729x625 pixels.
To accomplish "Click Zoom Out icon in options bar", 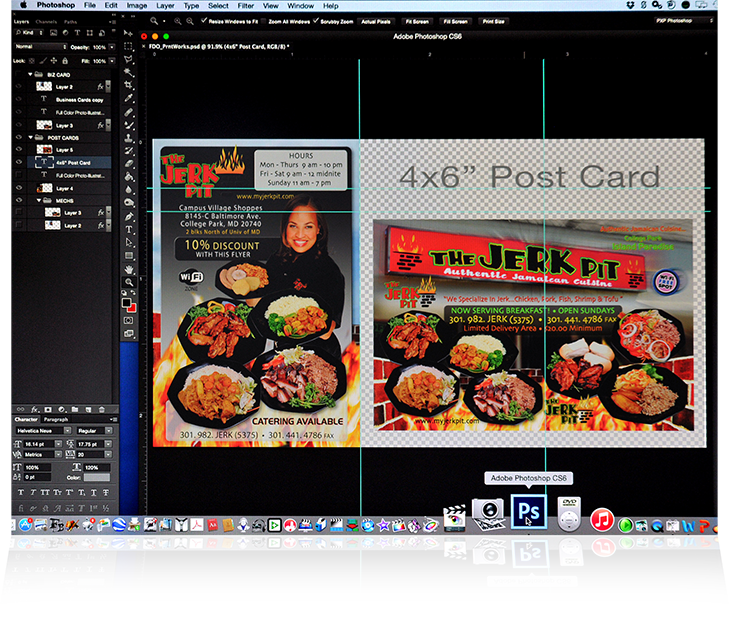I will (x=190, y=21).
